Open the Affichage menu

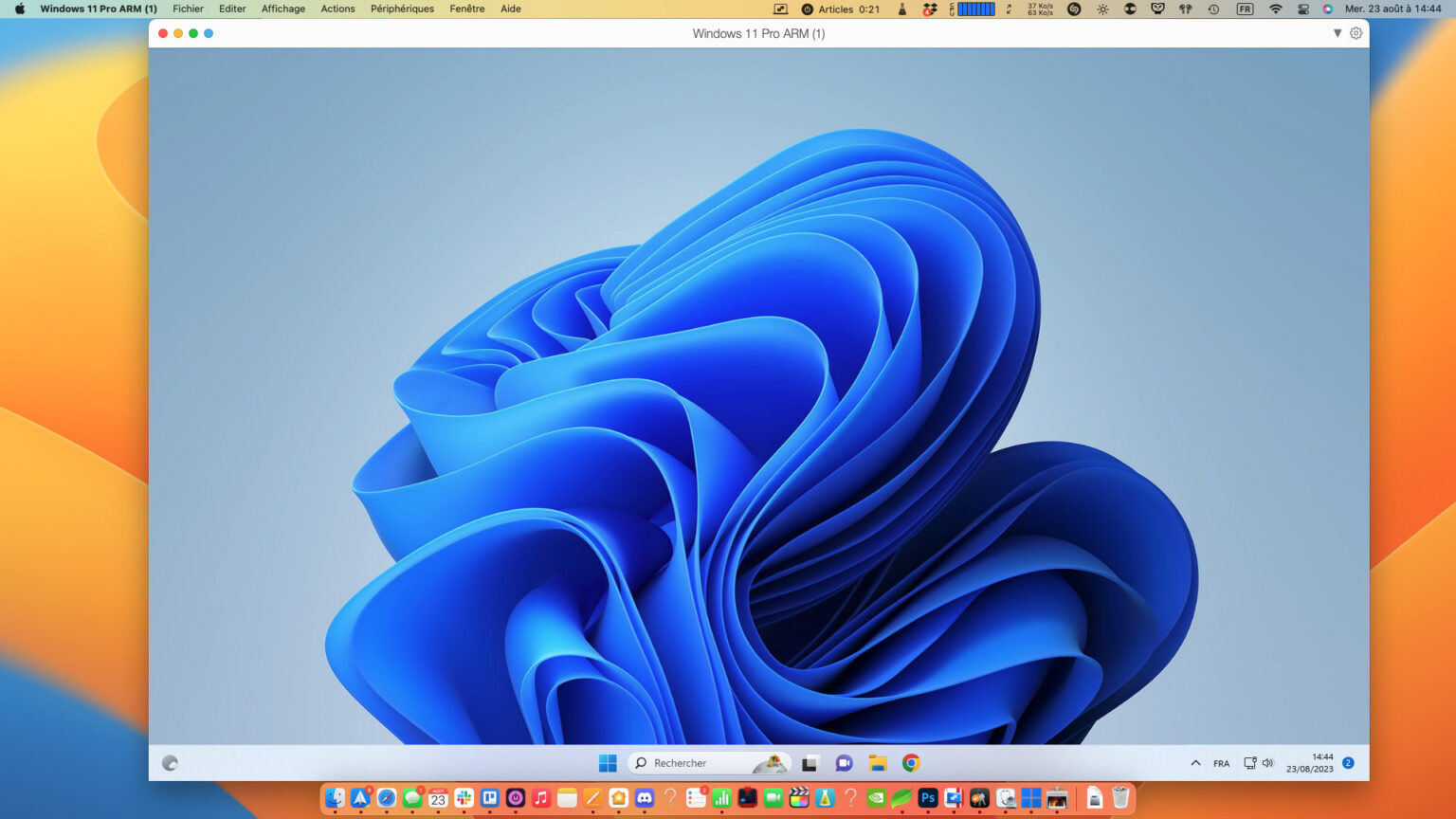(x=282, y=9)
